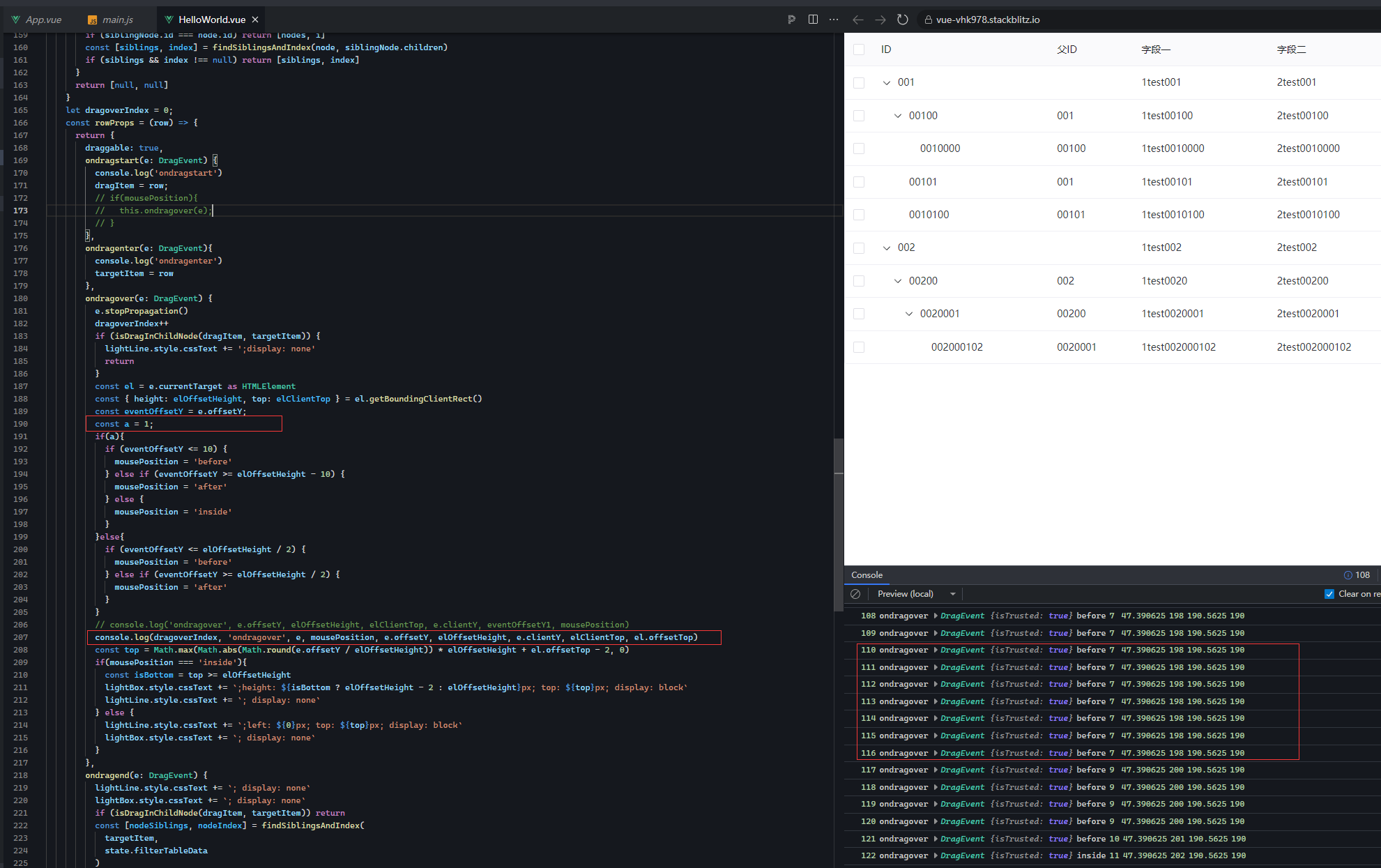Collapse tree row 001 in the table
The width and height of the screenshot is (1381, 868).
point(888,82)
